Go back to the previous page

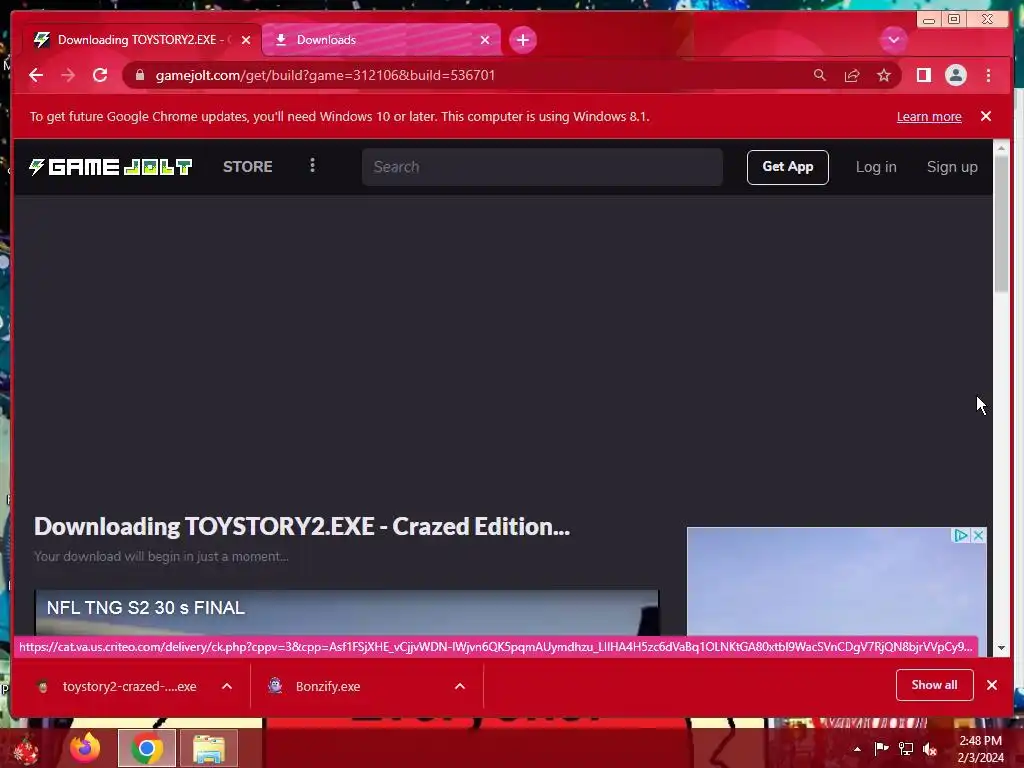[x=36, y=75]
